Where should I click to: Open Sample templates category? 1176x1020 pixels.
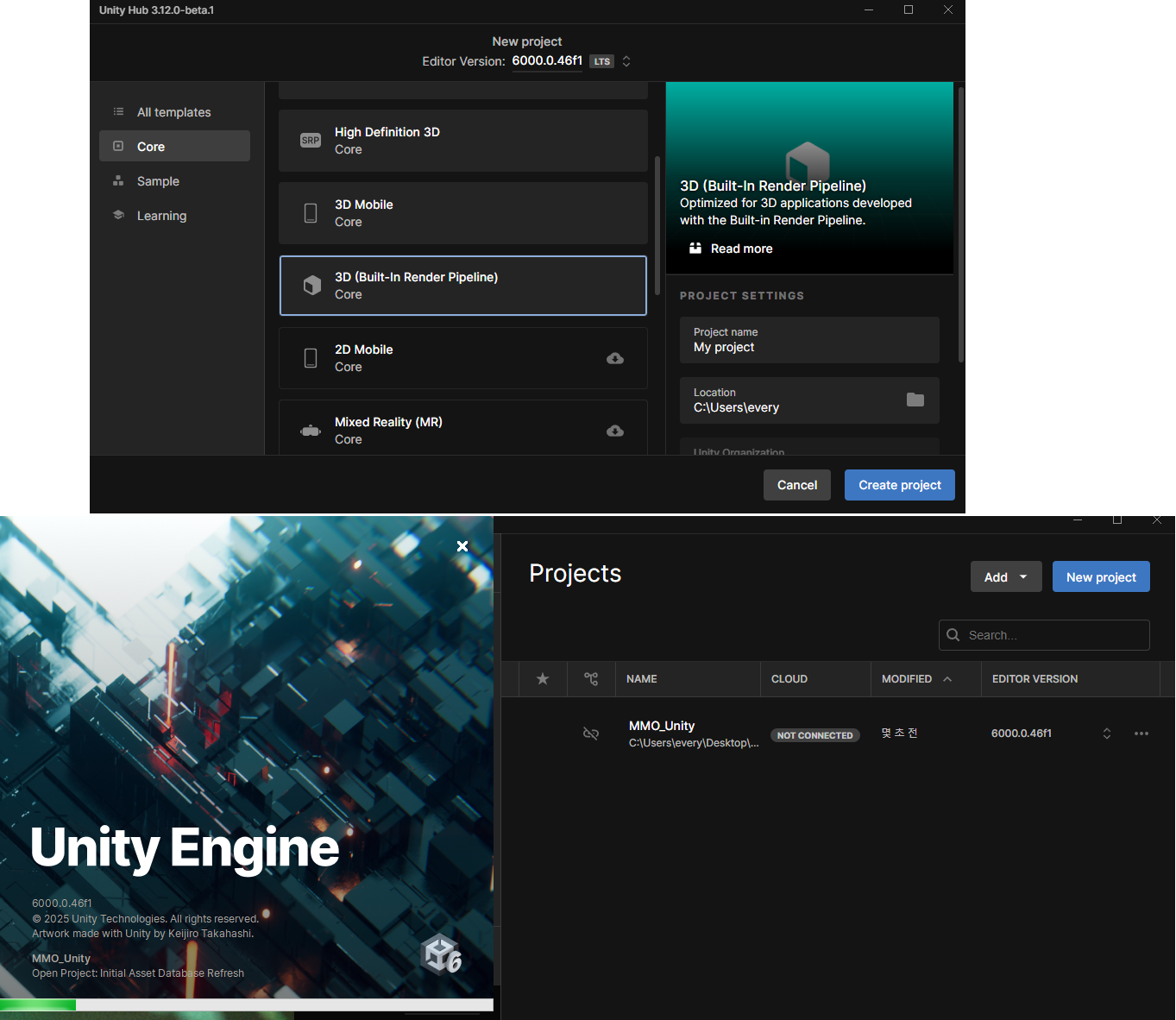pyautogui.click(x=174, y=181)
